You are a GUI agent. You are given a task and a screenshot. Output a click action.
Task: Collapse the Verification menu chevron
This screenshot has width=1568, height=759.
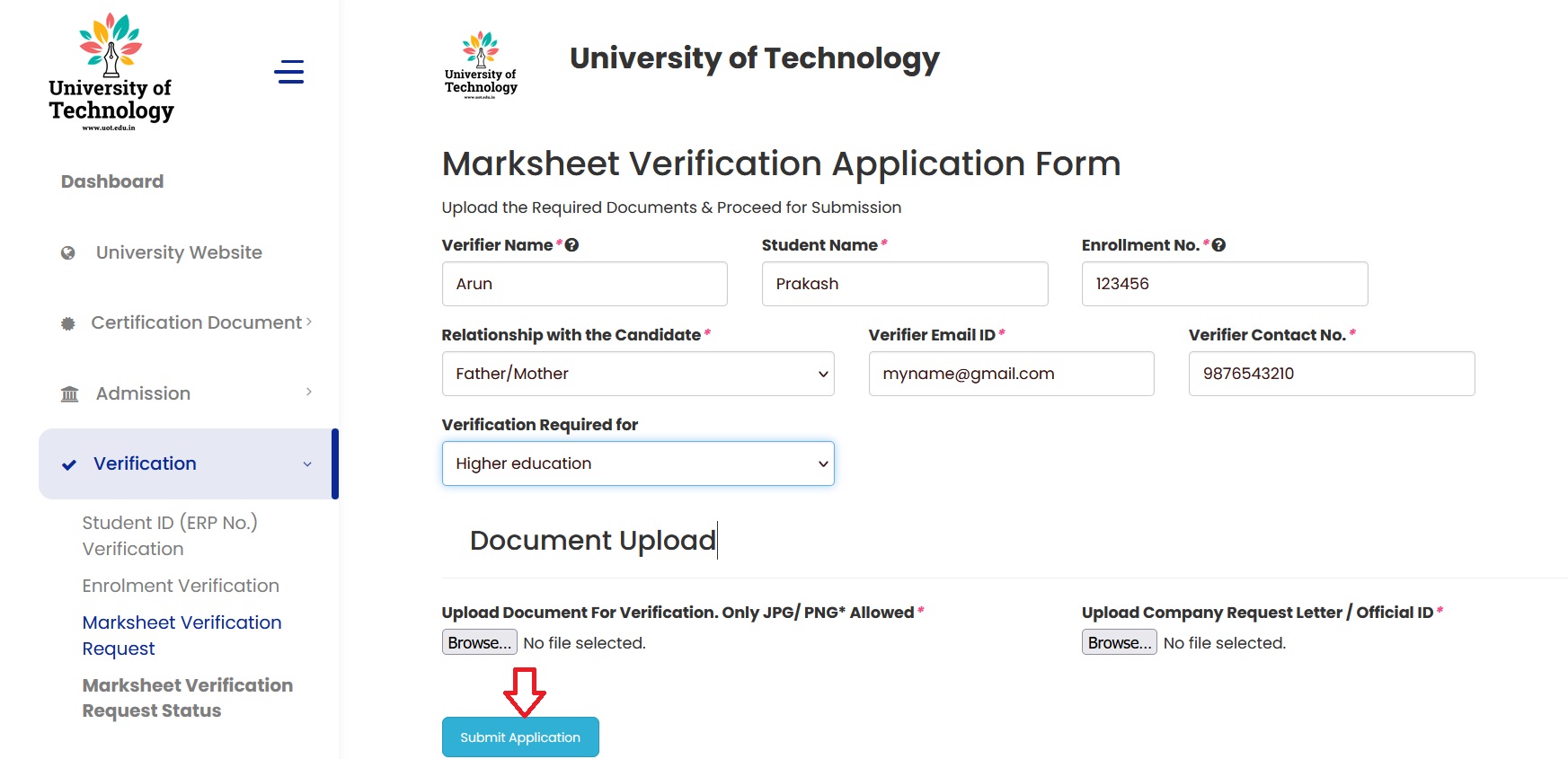tap(307, 464)
